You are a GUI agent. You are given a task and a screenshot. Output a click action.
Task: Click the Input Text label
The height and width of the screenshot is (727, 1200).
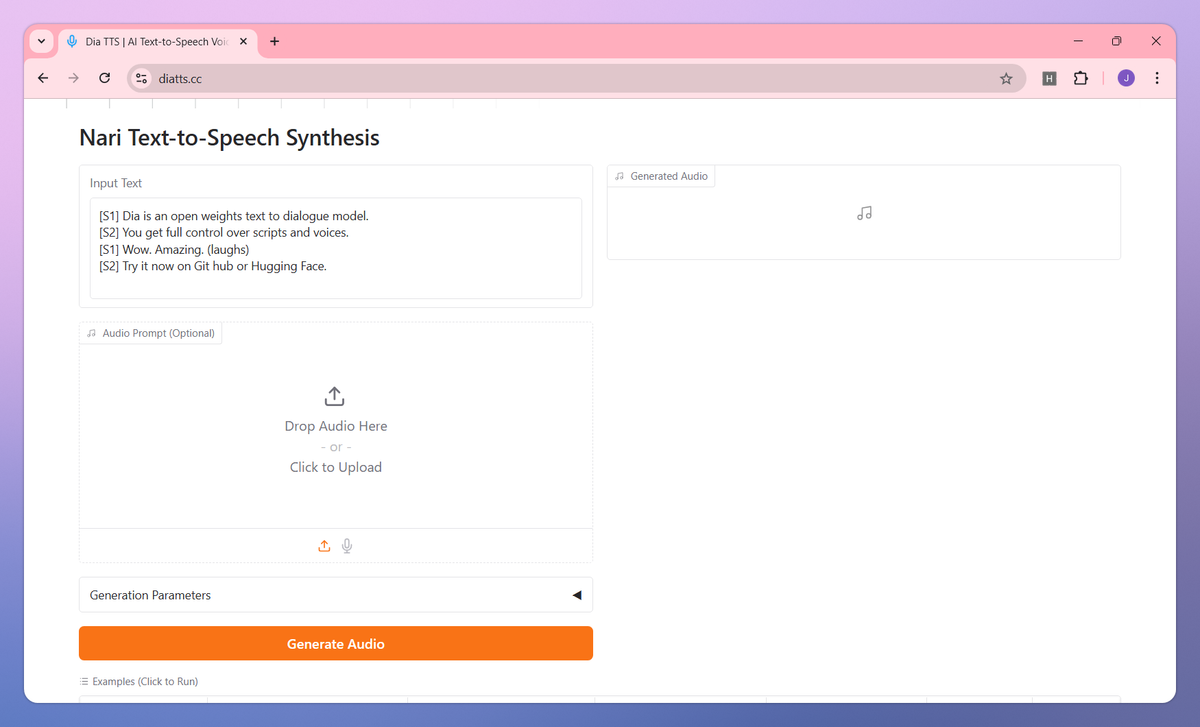(116, 183)
